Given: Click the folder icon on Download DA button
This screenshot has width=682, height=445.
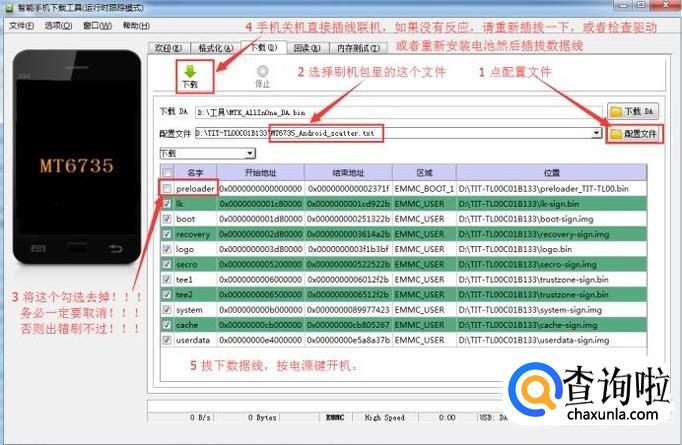Looking at the screenshot, I should [x=615, y=112].
